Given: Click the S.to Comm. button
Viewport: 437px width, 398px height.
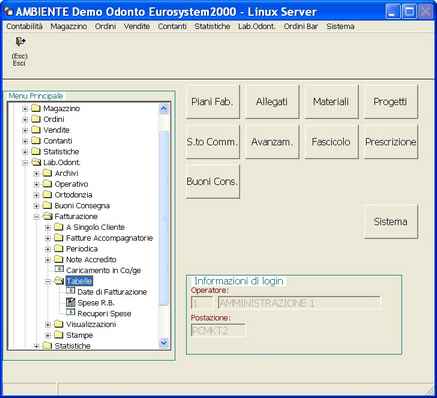Looking at the screenshot, I should click(x=212, y=142).
